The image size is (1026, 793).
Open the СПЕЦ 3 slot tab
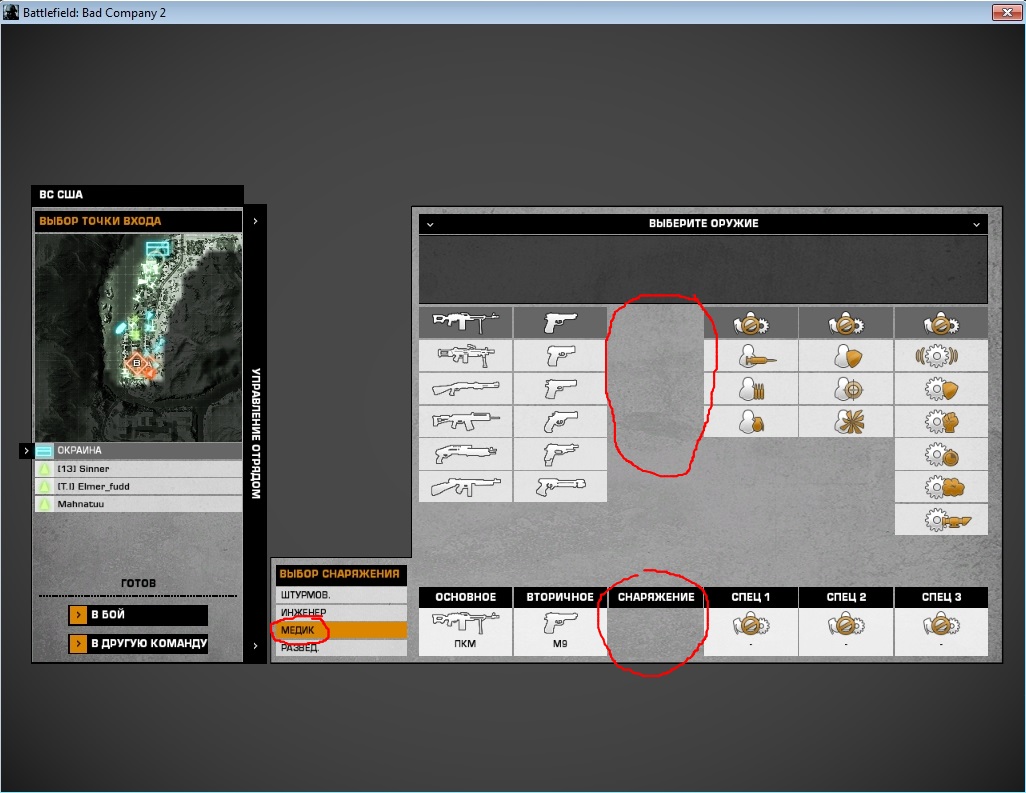pos(941,597)
